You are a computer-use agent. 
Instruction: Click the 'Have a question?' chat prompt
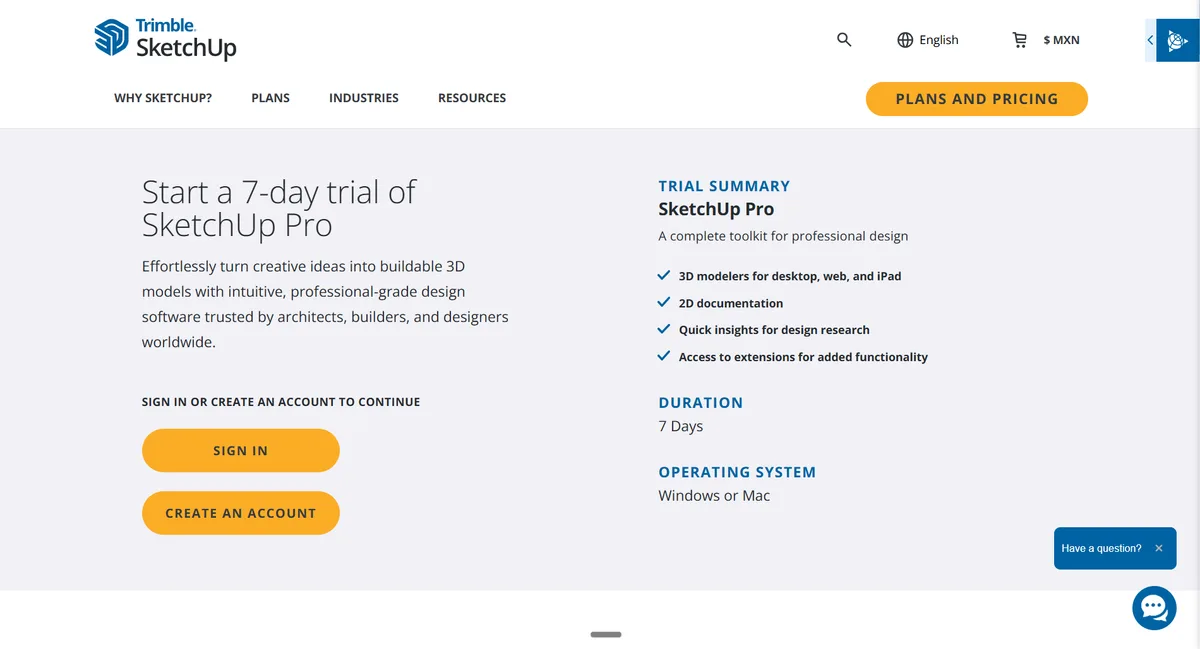1101,548
